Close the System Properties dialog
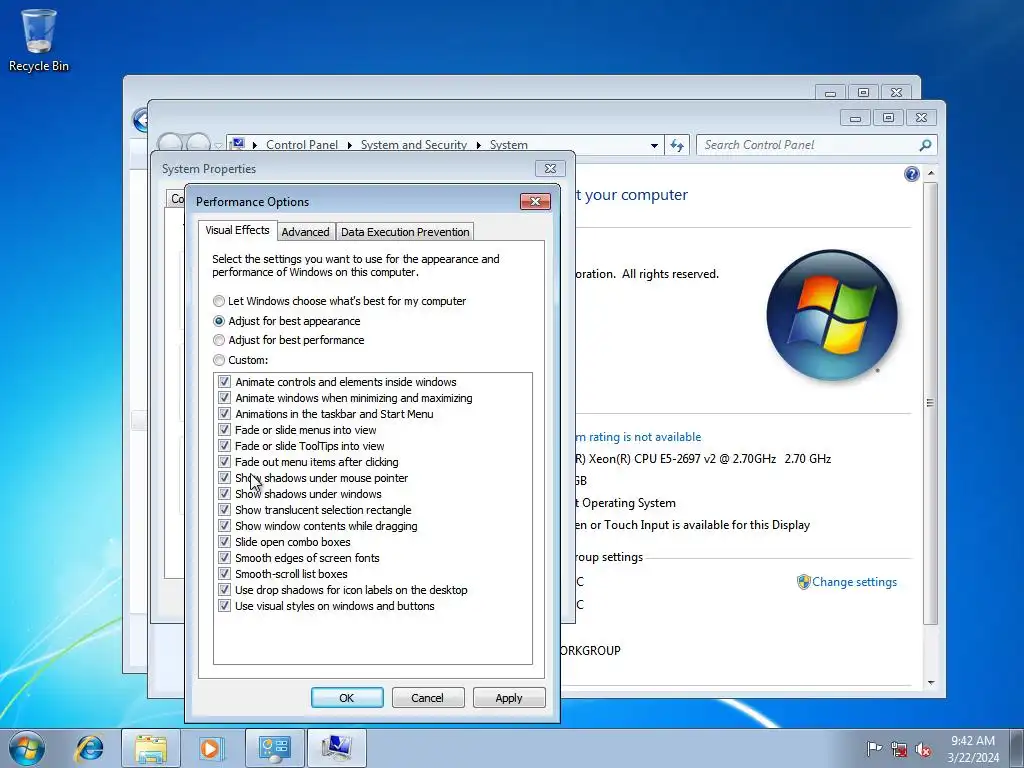 click(550, 168)
